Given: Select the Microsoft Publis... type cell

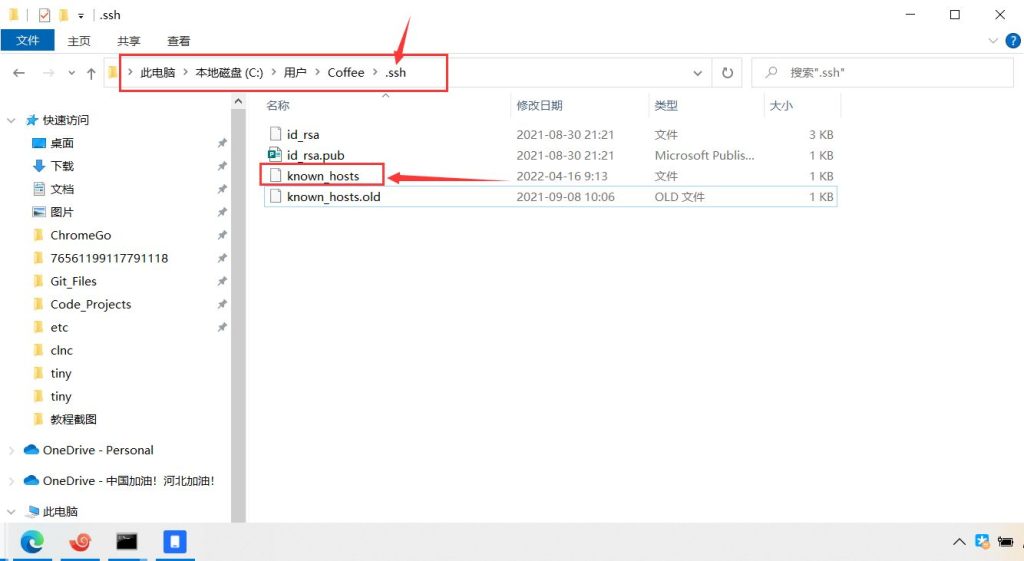Looking at the screenshot, I should [x=704, y=155].
